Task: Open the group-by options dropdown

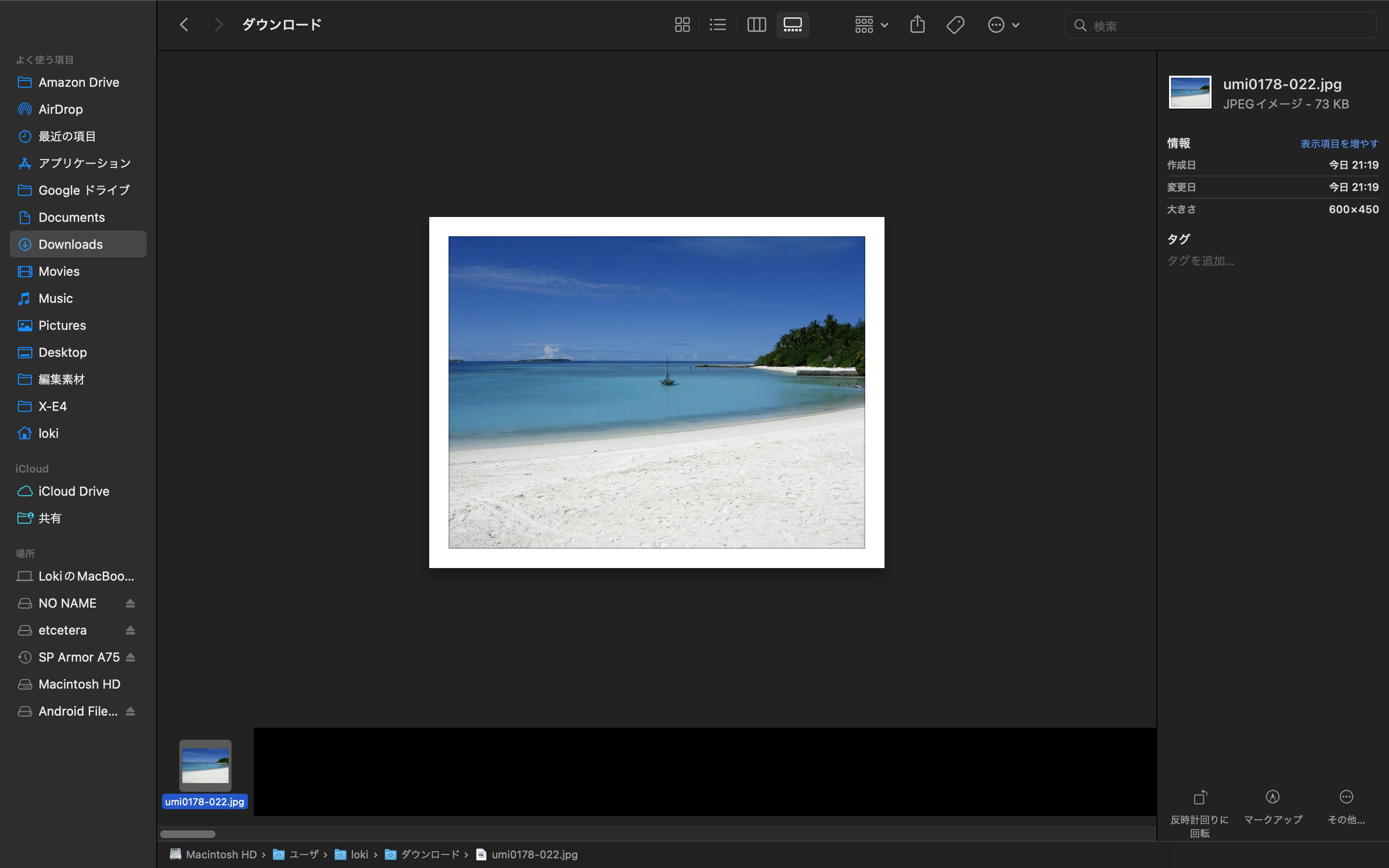Action: pos(871,25)
